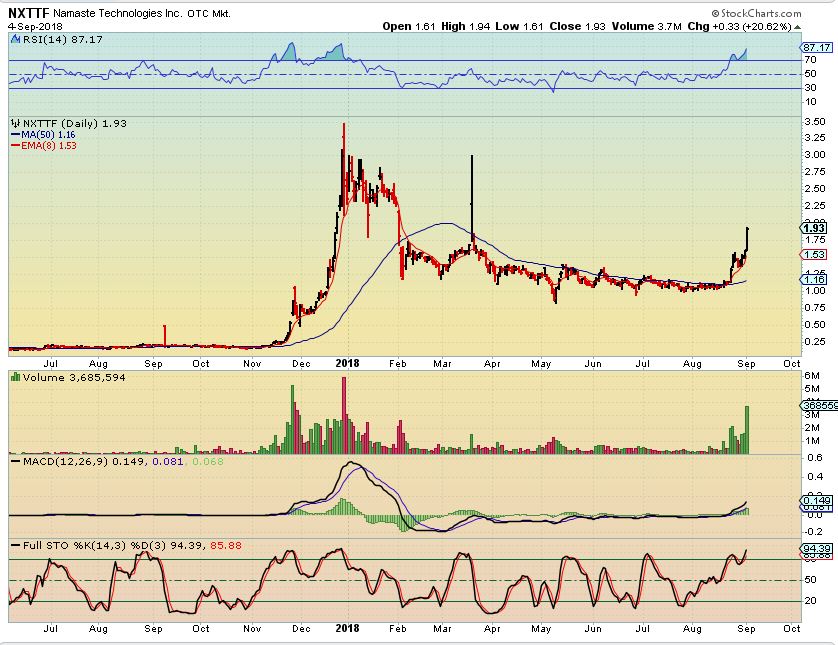Click the blue MA(50) legend line marker

click(x=15, y=135)
